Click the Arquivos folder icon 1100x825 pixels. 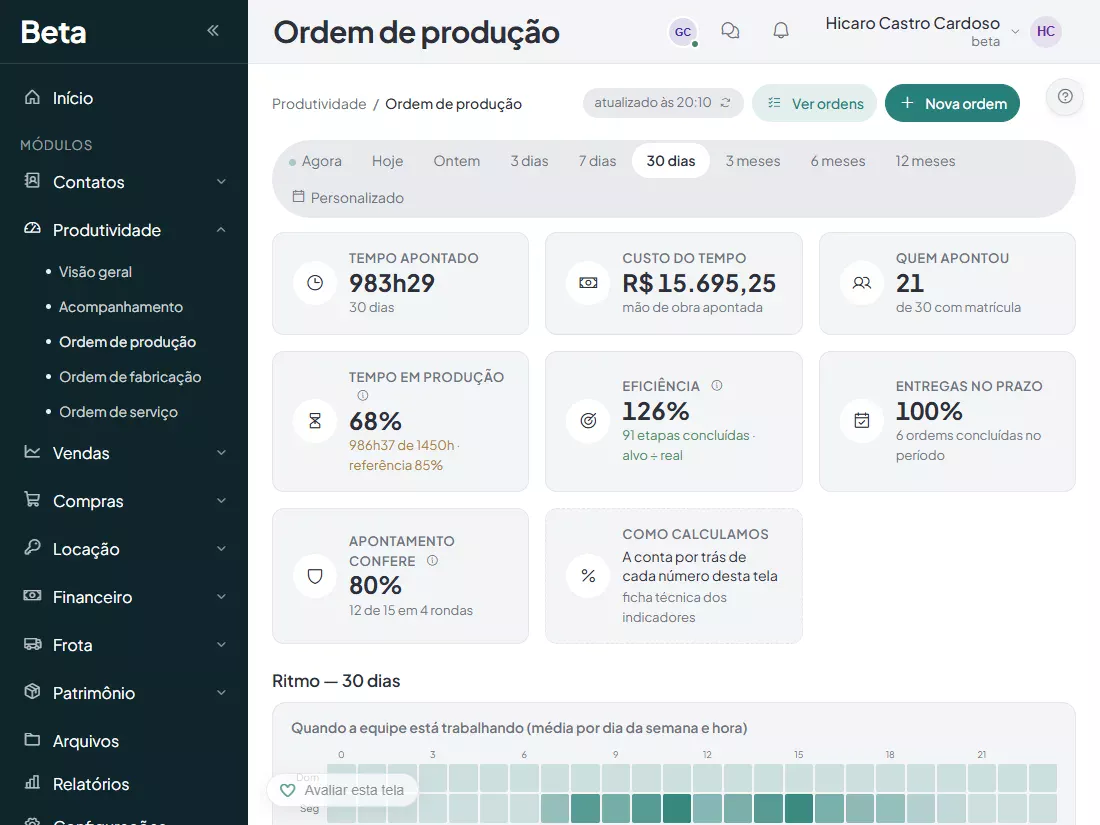coord(32,740)
